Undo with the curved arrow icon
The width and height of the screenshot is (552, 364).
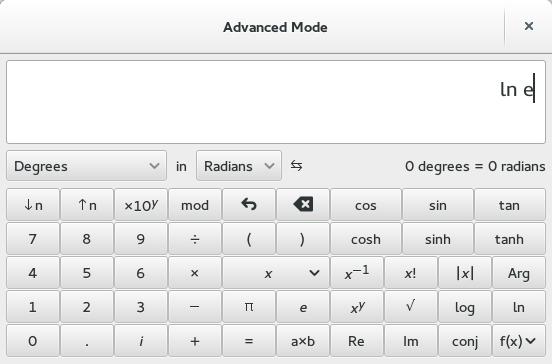(249, 205)
